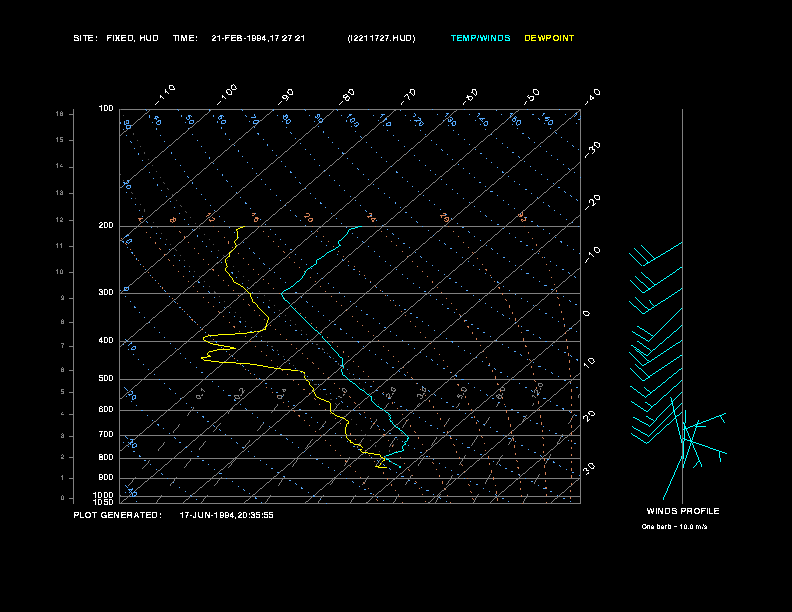Image resolution: width=792 pixels, height=612 pixels.
Task: Click the -110 isotherm label on top
Action: (165, 95)
